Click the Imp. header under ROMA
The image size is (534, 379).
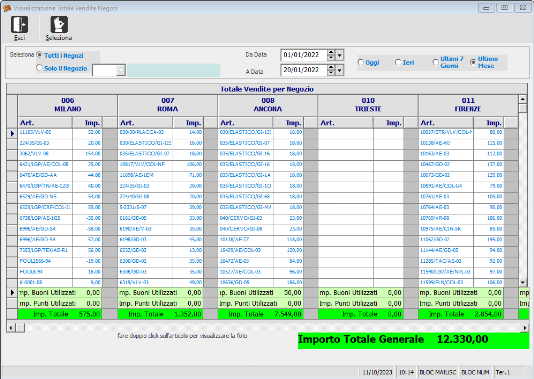click(188, 123)
